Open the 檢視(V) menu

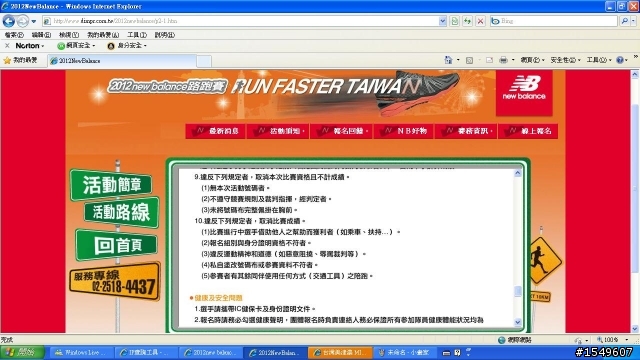[69, 35]
